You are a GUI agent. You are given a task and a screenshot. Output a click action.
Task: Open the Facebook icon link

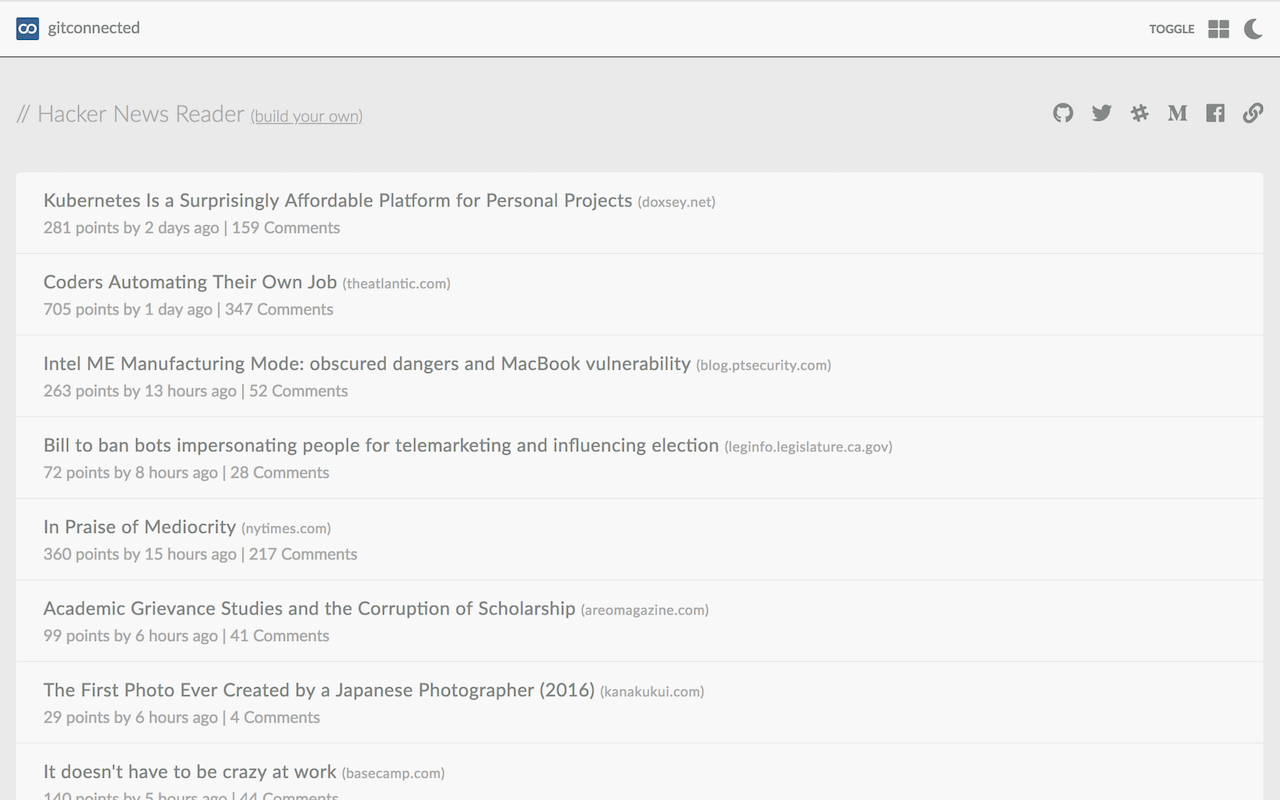(x=1215, y=113)
